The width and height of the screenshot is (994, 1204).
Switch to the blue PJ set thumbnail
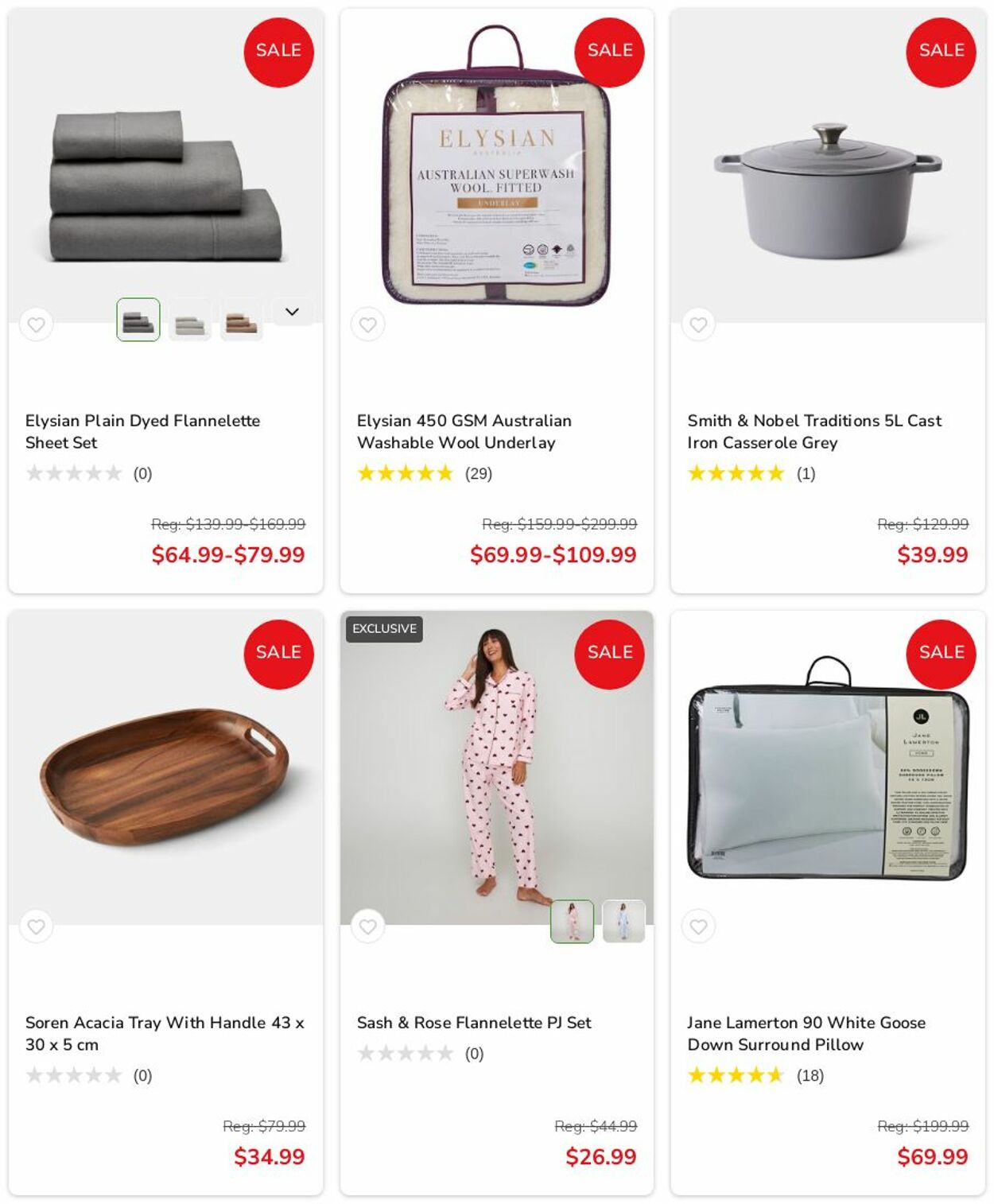point(623,922)
